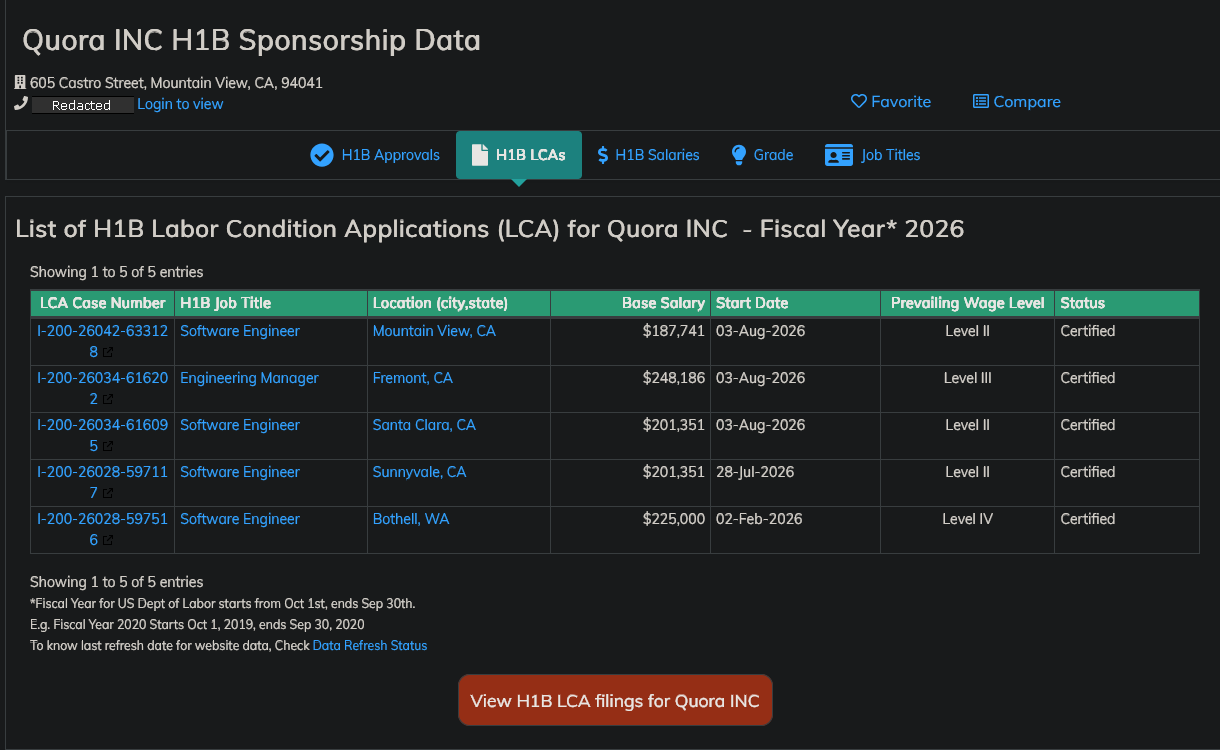
Task: Click Software Engineer in Mountain View row
Action: [240, 331]
